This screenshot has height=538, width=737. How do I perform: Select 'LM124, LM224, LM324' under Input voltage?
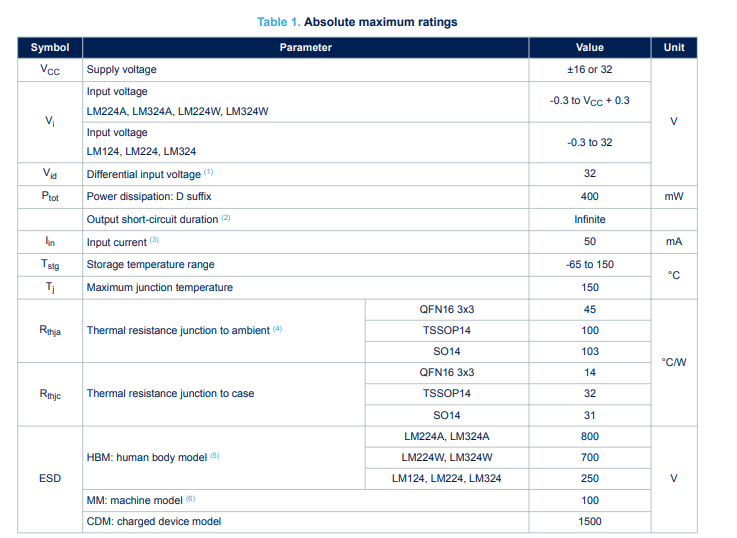[x=141, y=152]
